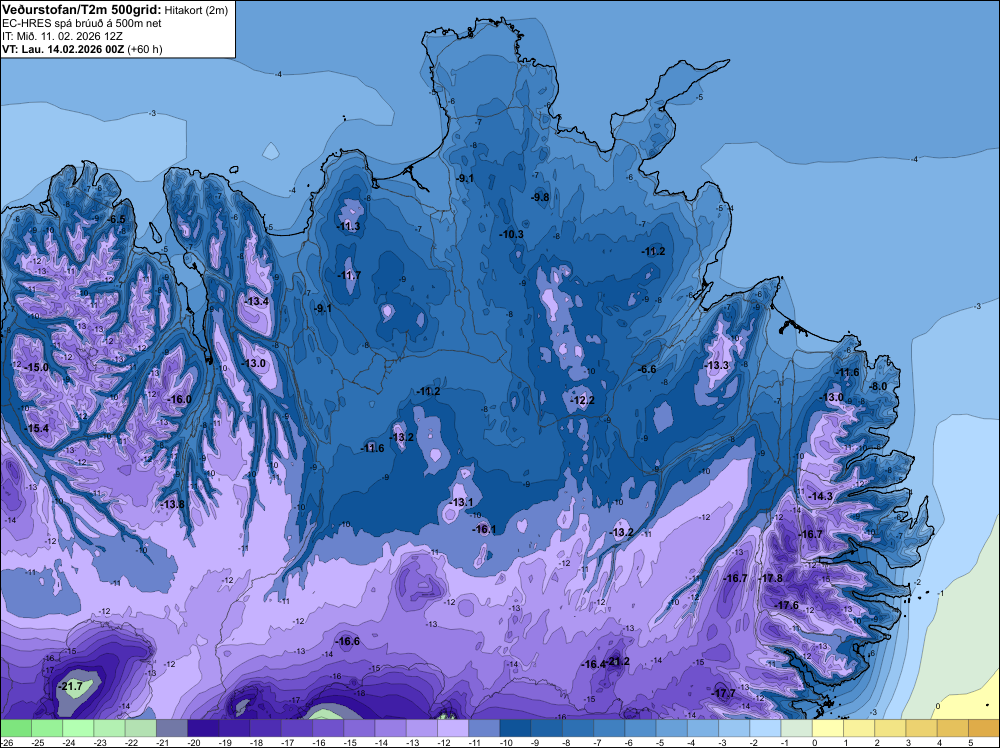Click the -16.6 temperature value on the map
1000x748 pixels.
click(348, 642)
